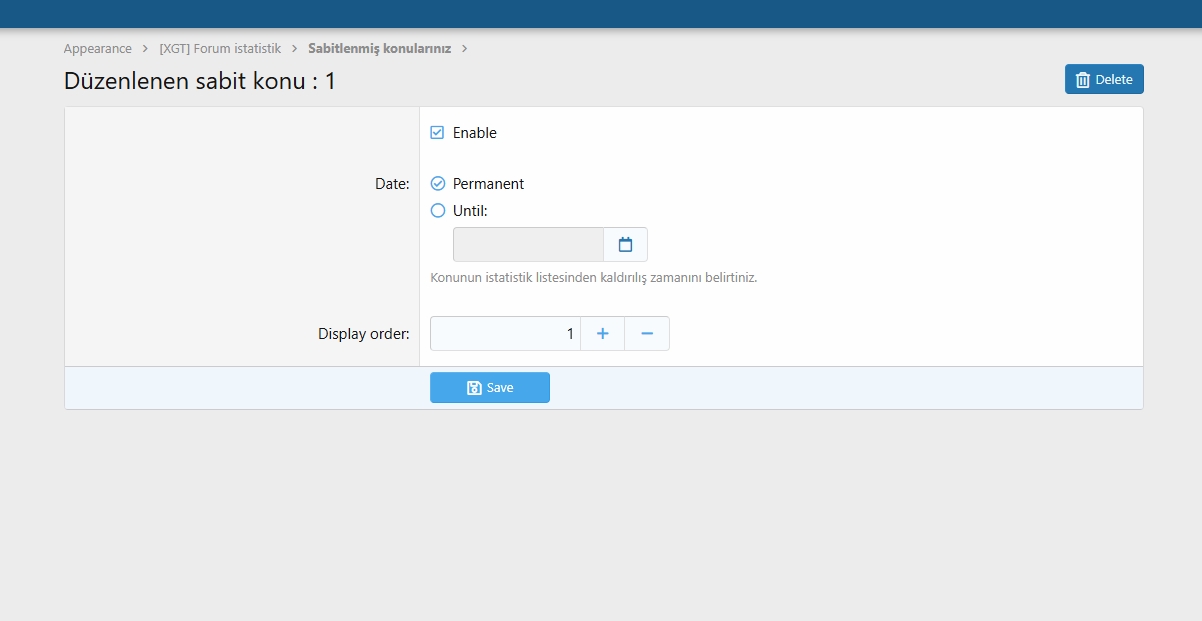Screen dimensions: 1202x621
Task: Click the floppy disk icon on Save
Action: pyautogui.click(x=475, y=388)
